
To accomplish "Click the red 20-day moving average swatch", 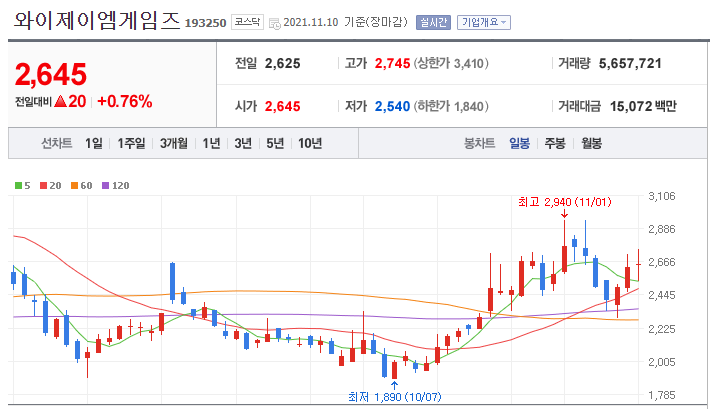I will tap(43, 186).
